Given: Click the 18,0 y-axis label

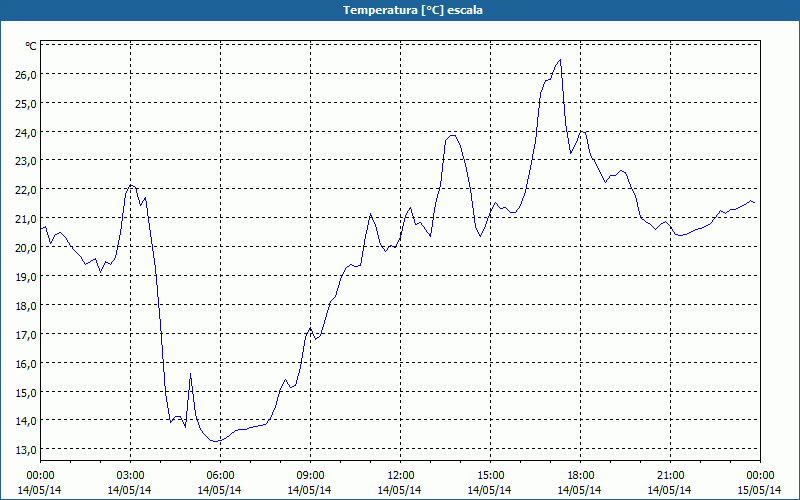Looking at the screenshot, I should coord(27,306).
